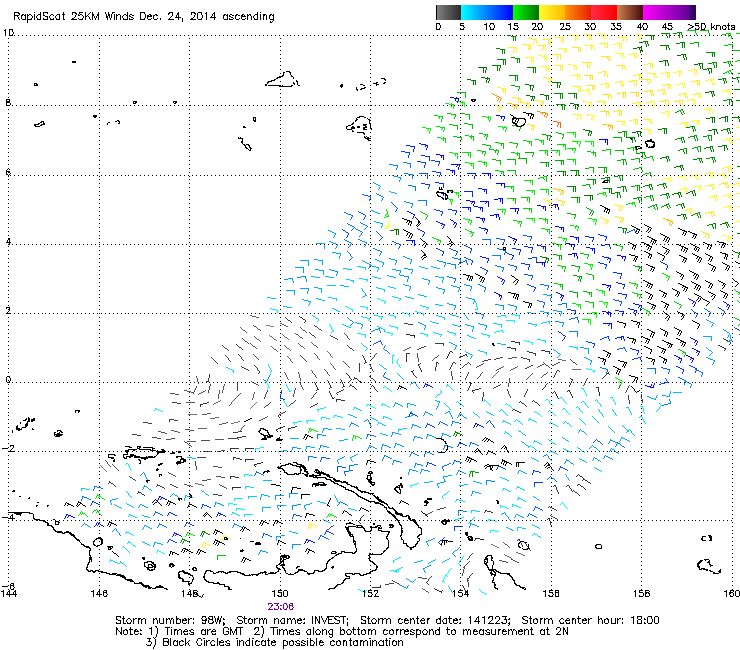This screenshot has width=740, height=650.
Task: Click the "152" longitude axis label
Action: 370,593
